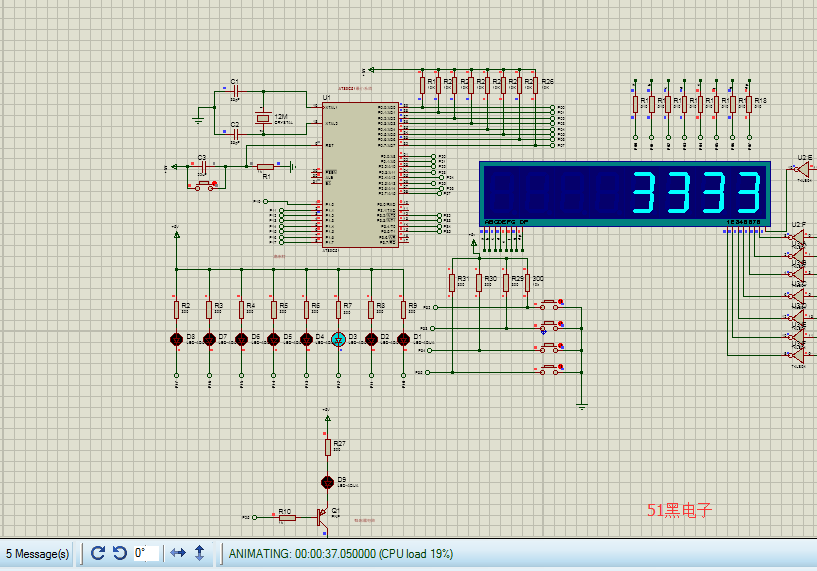Select capacitor C2
The height and width of the screenshot is (571, 817).
[236, 134]
